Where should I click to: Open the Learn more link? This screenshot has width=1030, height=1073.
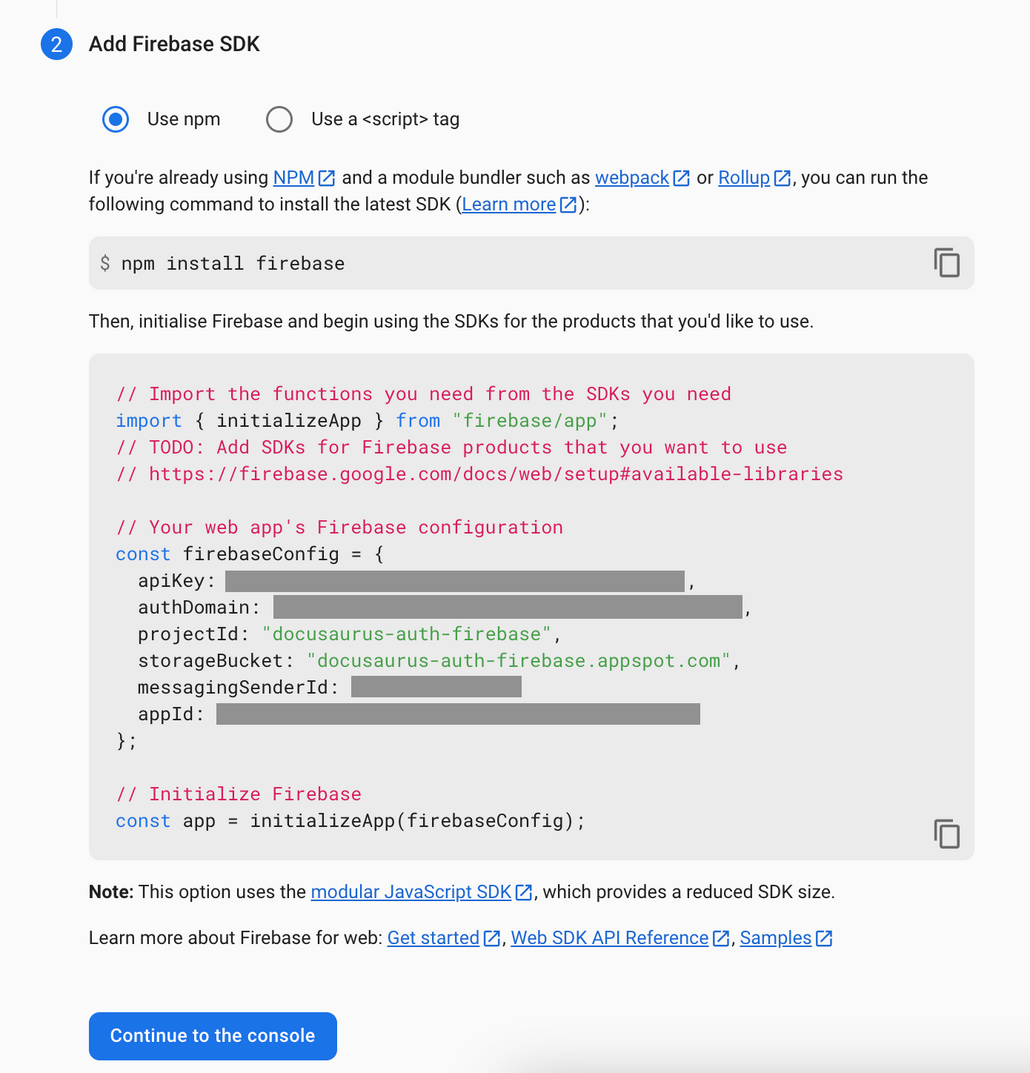coord(508,205)
